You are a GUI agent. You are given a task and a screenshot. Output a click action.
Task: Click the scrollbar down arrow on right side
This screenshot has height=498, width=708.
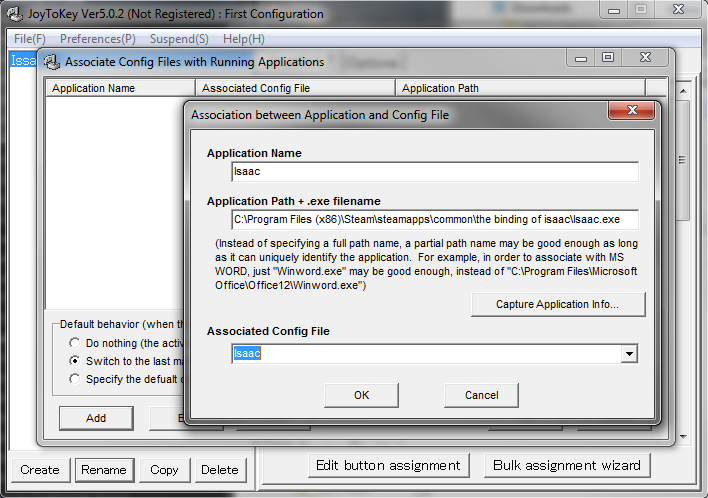[x=683, y=437]
